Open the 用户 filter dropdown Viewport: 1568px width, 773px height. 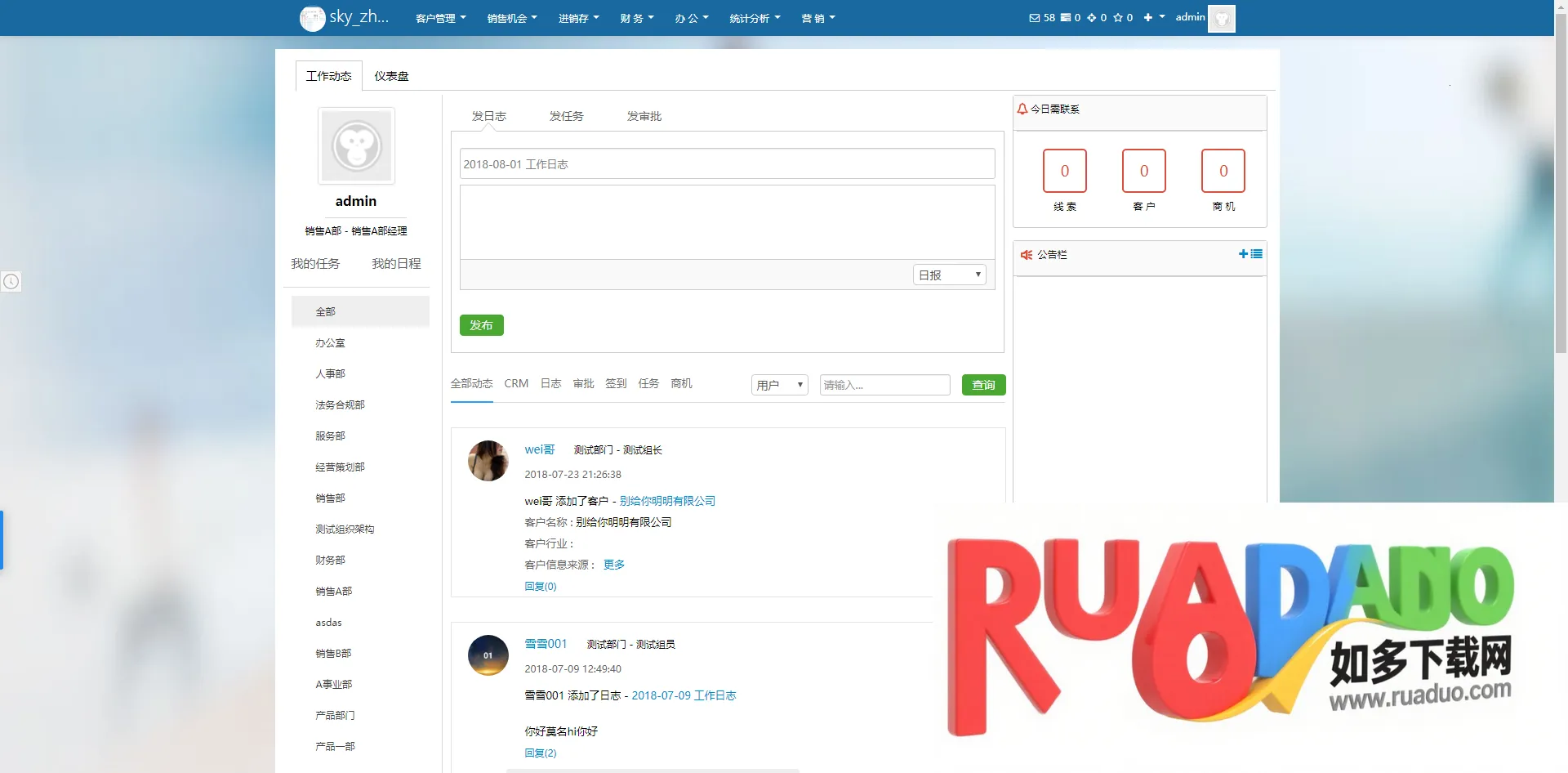click(x=779, y=385)
